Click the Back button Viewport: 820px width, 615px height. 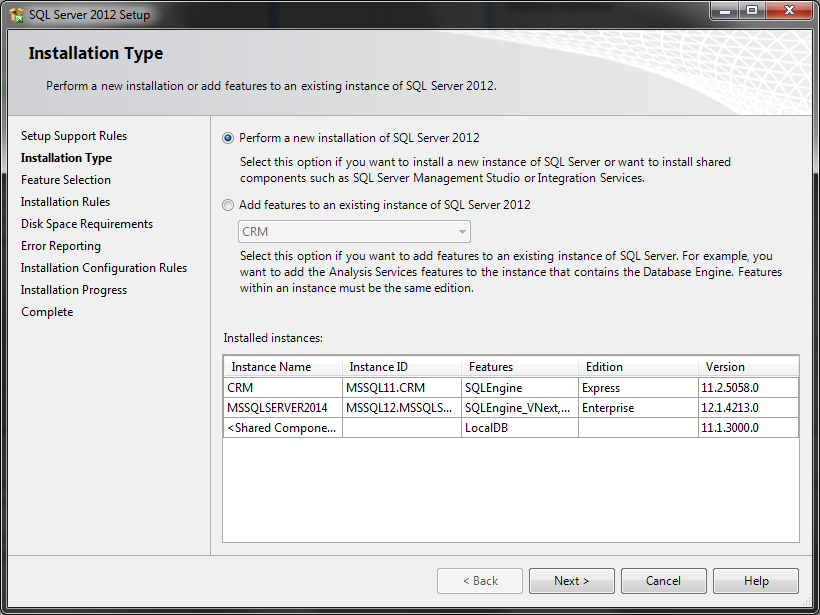[x=479, y=580]
